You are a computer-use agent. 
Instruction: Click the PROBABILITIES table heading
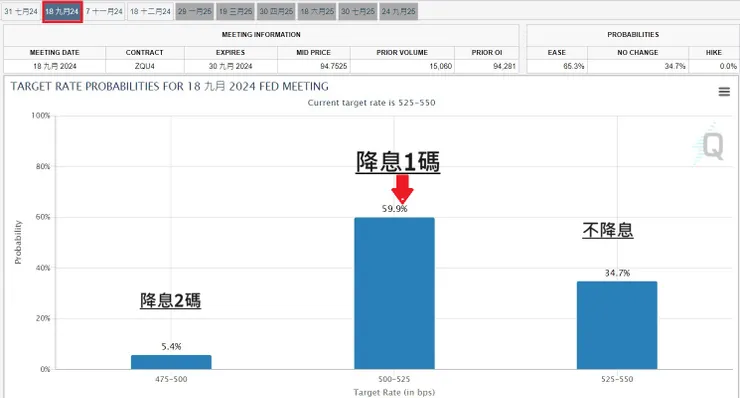click(633, 34)
